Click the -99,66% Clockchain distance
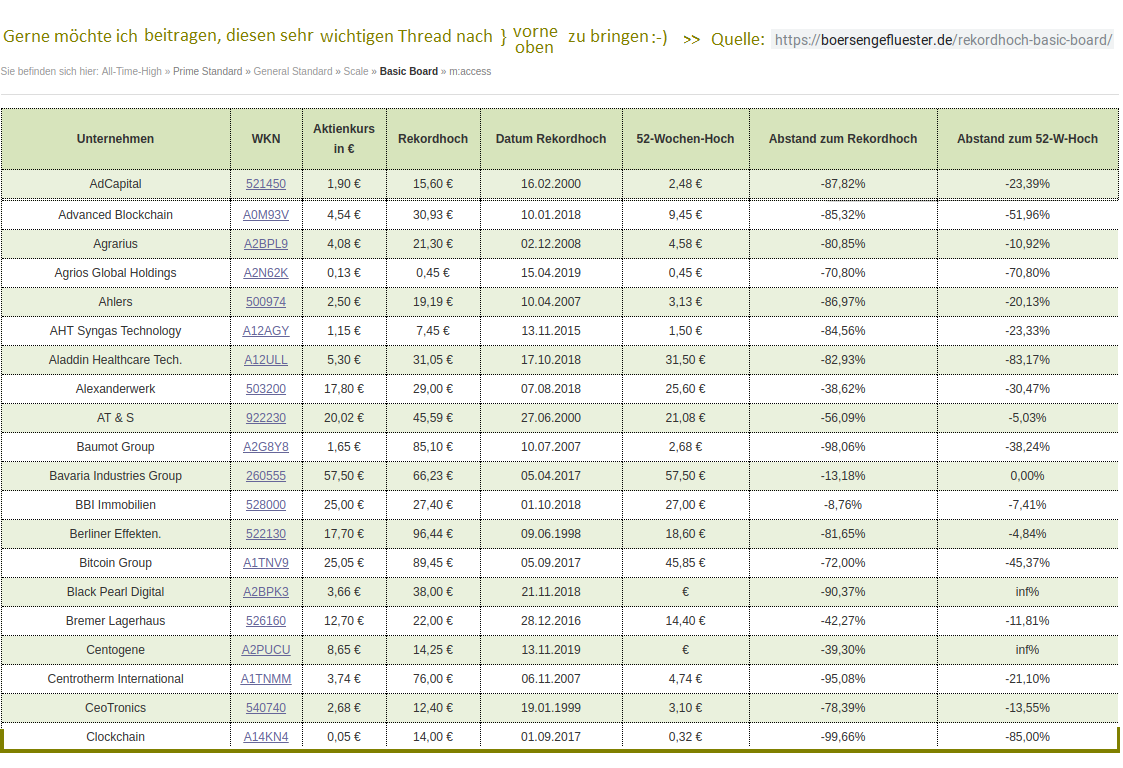Image resolution: width=1123 pixels, height=768 pixels. pos(843,737)
